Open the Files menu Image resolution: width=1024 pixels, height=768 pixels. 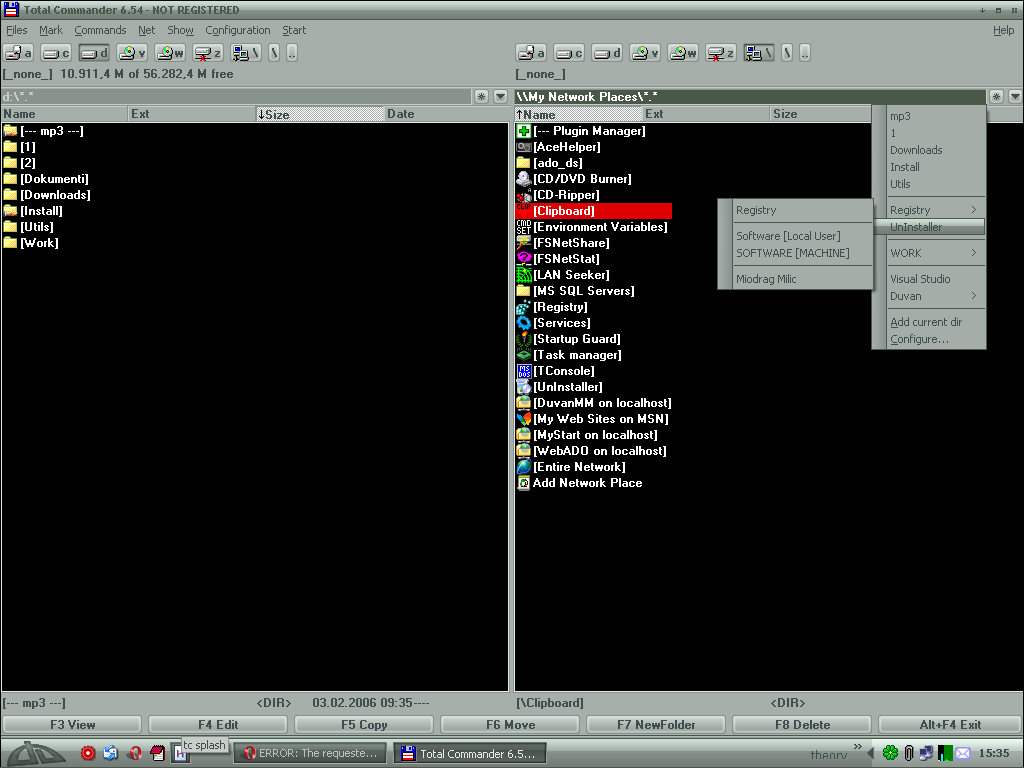point(16,30)
